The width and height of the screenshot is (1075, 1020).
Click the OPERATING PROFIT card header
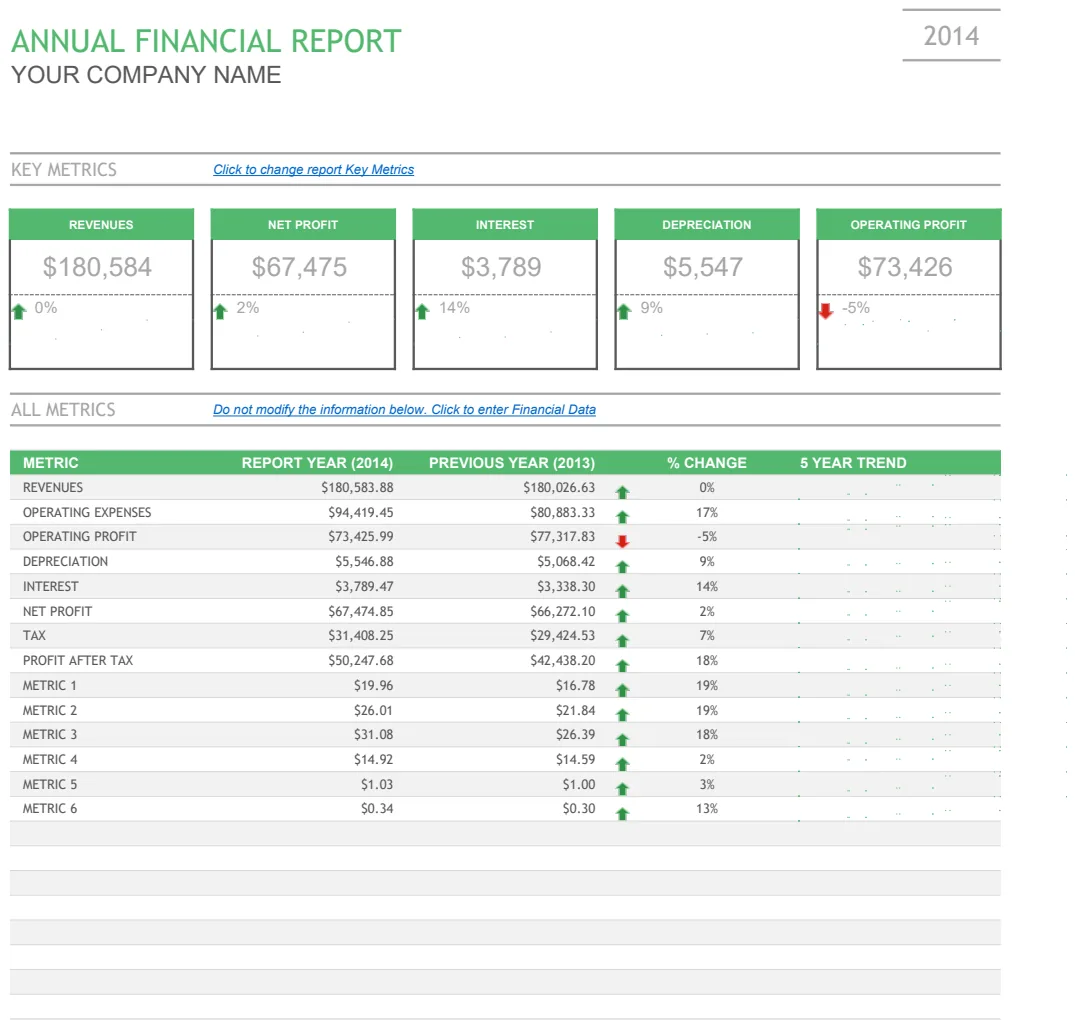[x=908, y=224]
